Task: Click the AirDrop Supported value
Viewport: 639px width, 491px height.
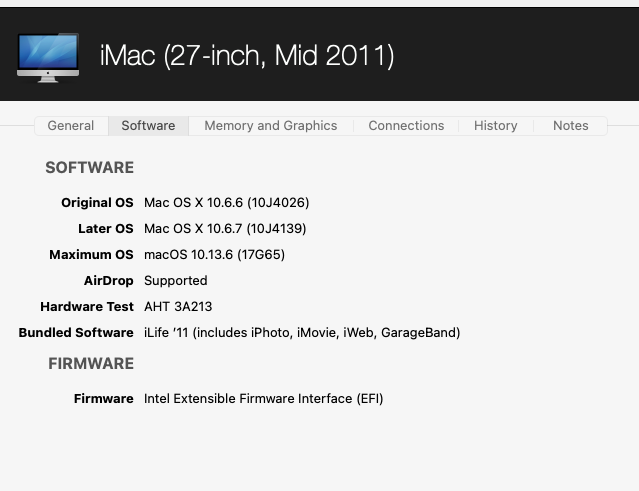Action: [175, 281]
